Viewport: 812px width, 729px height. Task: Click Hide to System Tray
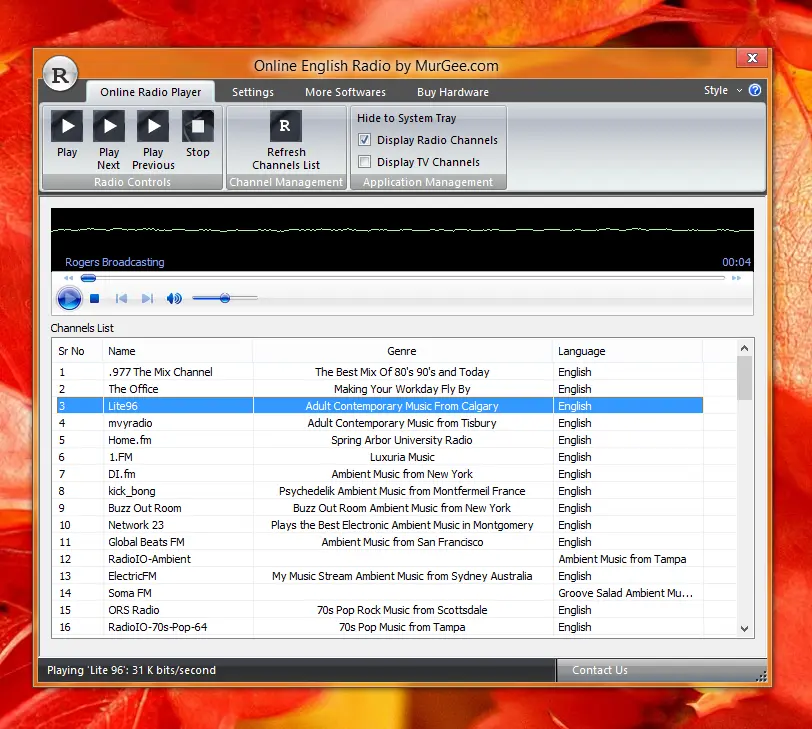[407, 118]
